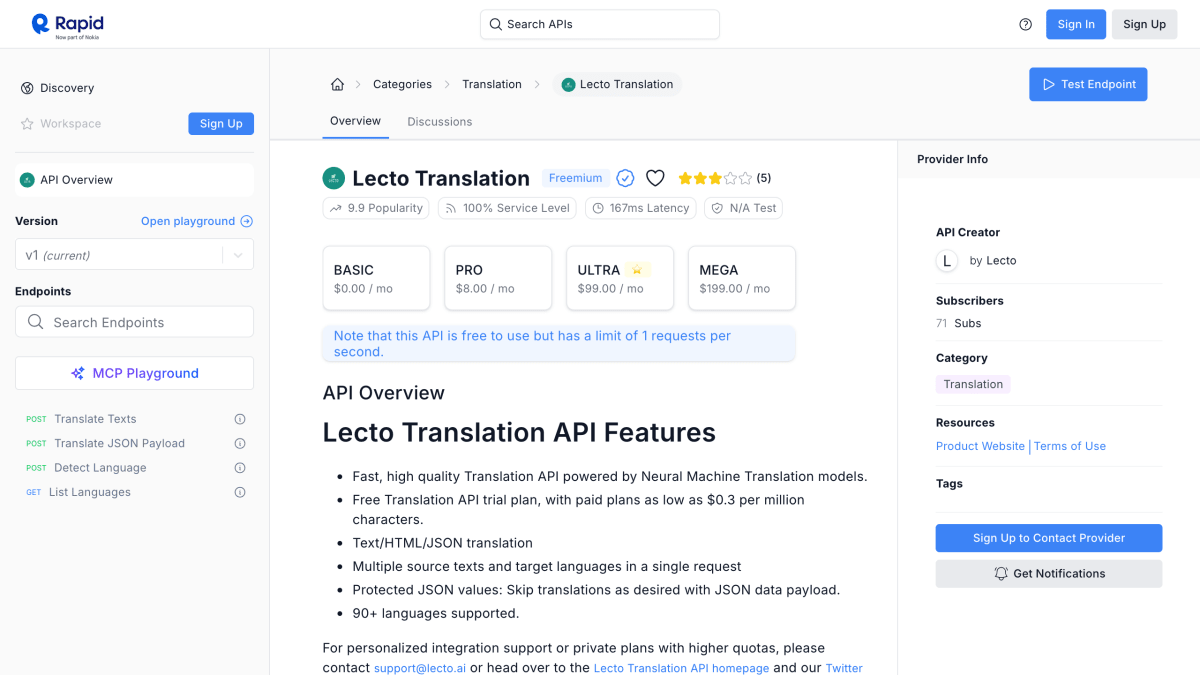Click the Popularity trend icon
Screen dimensions: 1200x675
point(336,208)
